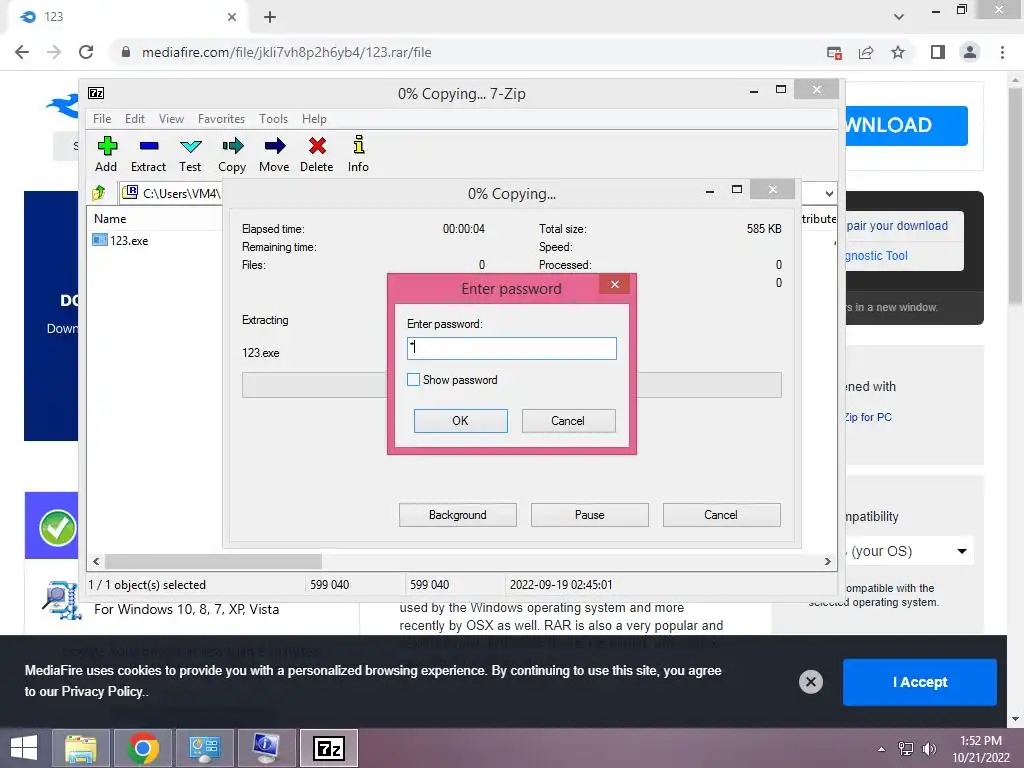Click the Delete toolbar icon
This screenshot has width=1024, height=768.
pyautogui.click(x=317, y=154)
